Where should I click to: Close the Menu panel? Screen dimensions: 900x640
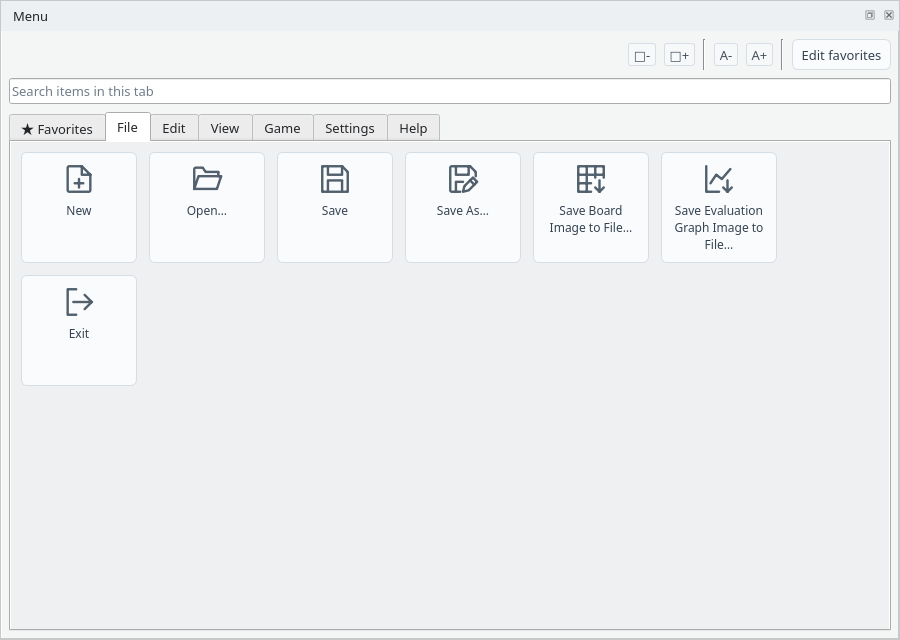point(889,15)
